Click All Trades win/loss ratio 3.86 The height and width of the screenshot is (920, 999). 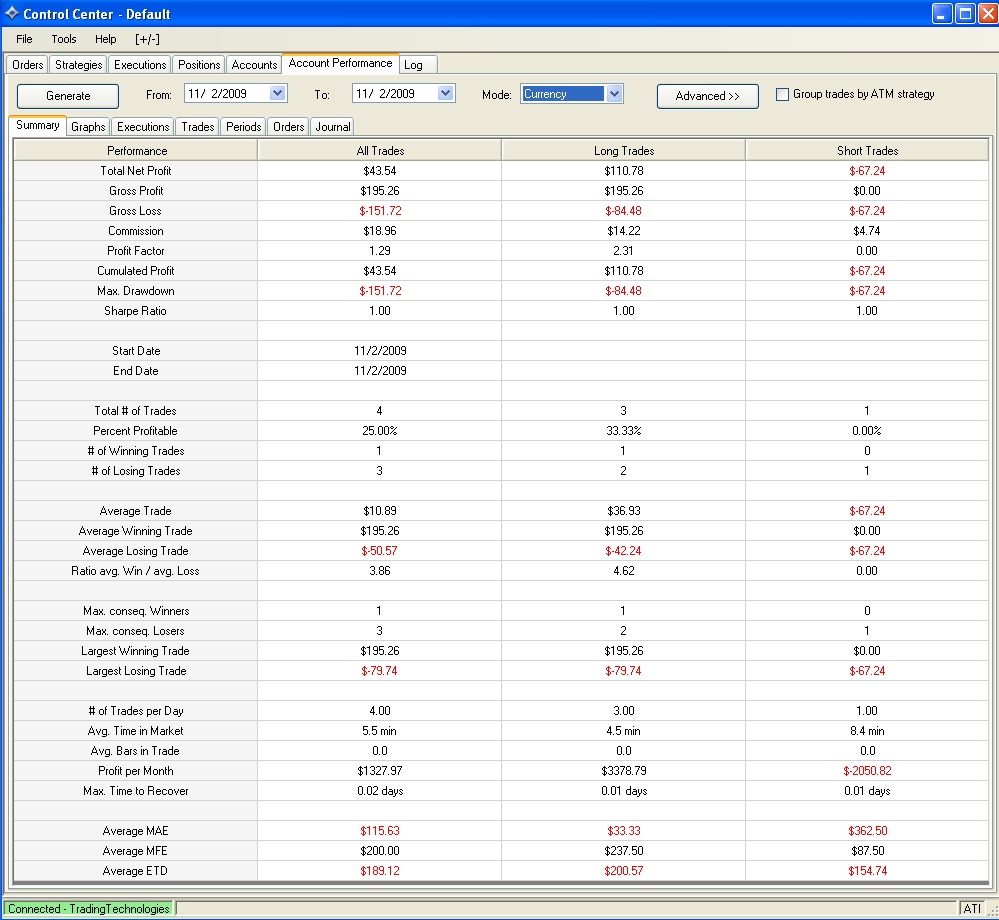[380, 570]
